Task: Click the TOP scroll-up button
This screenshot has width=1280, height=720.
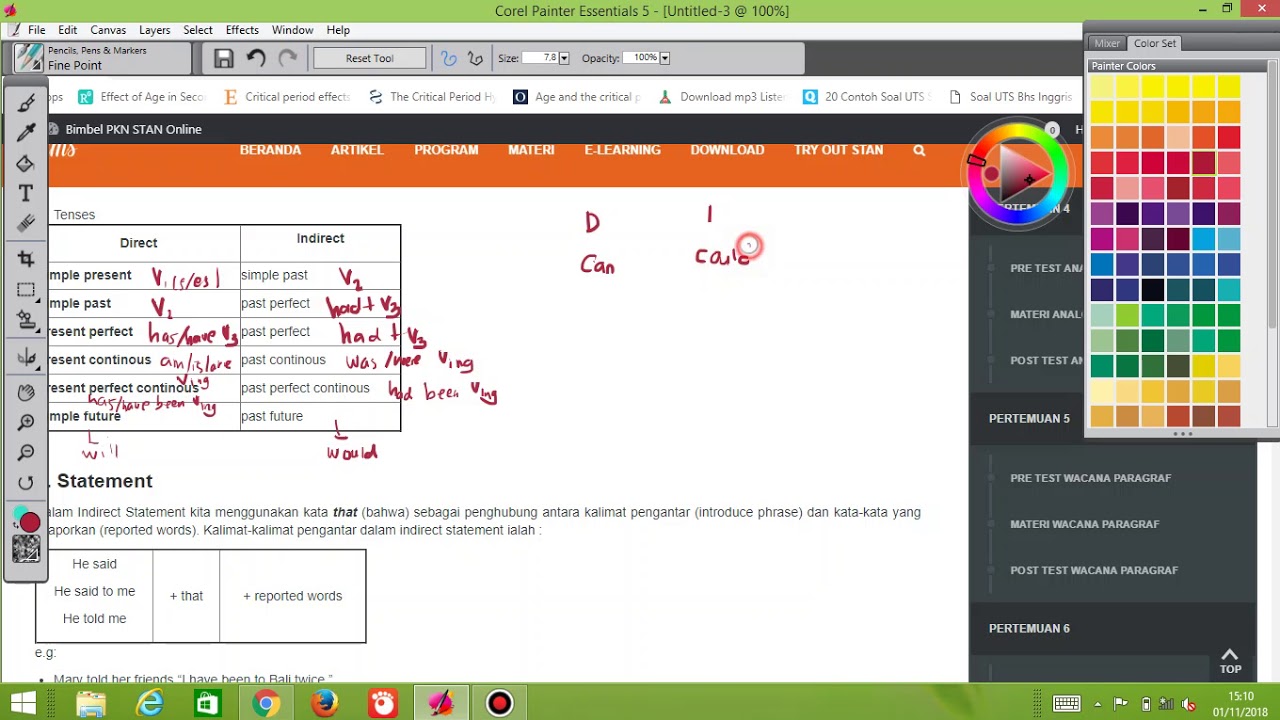Action: tap(1230, 661)
